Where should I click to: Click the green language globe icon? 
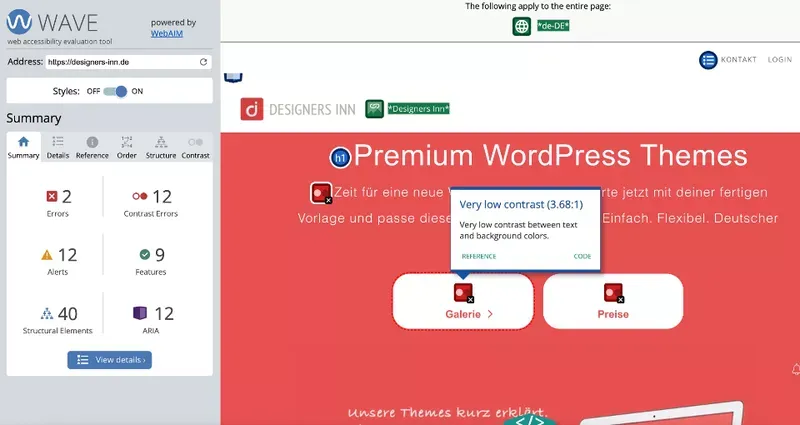click(522, 26)
